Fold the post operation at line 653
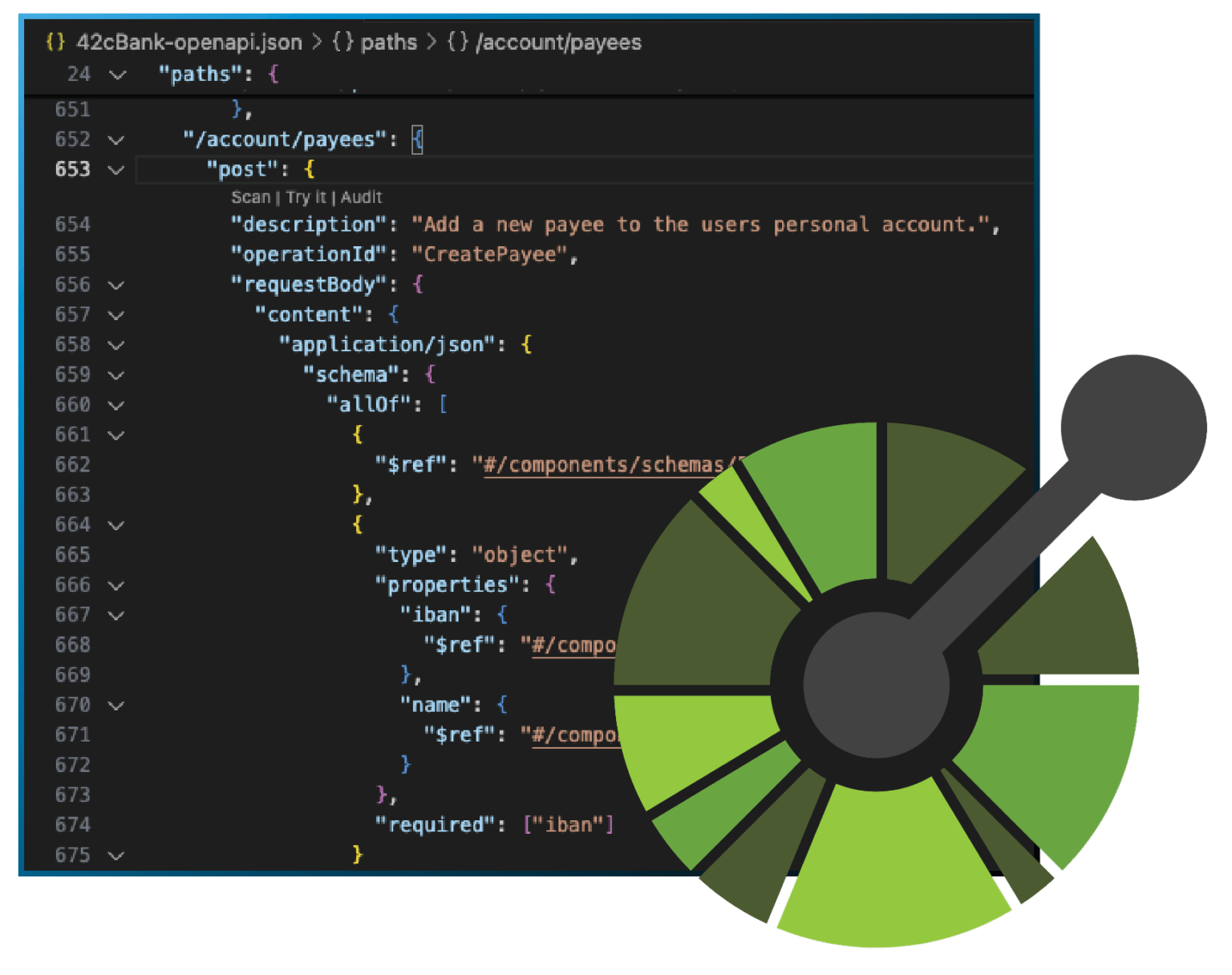This screenshot has width=1232, height=975. [116, 170]
